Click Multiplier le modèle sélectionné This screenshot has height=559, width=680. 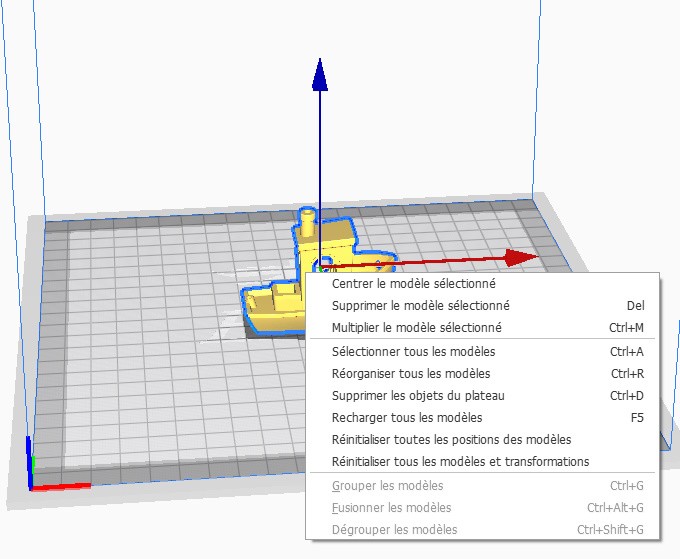(x=483, y=327)
